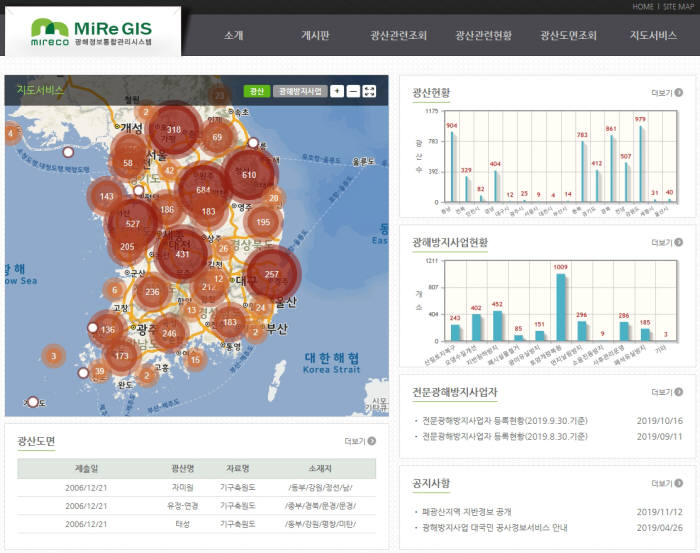Open 더보기 for 전문광해방지사업자 section
This screenshot has height=553, width=700.
point(667,392)
